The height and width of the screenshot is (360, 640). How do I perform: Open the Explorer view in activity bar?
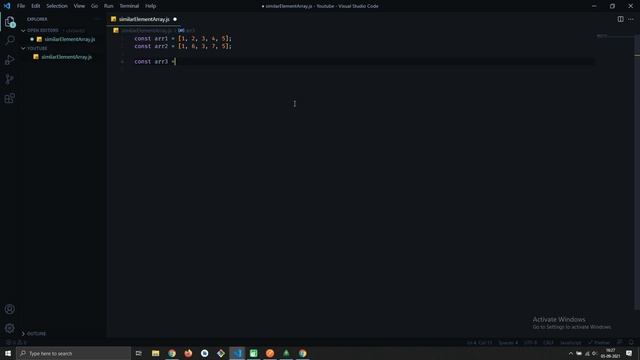point(10,22)
